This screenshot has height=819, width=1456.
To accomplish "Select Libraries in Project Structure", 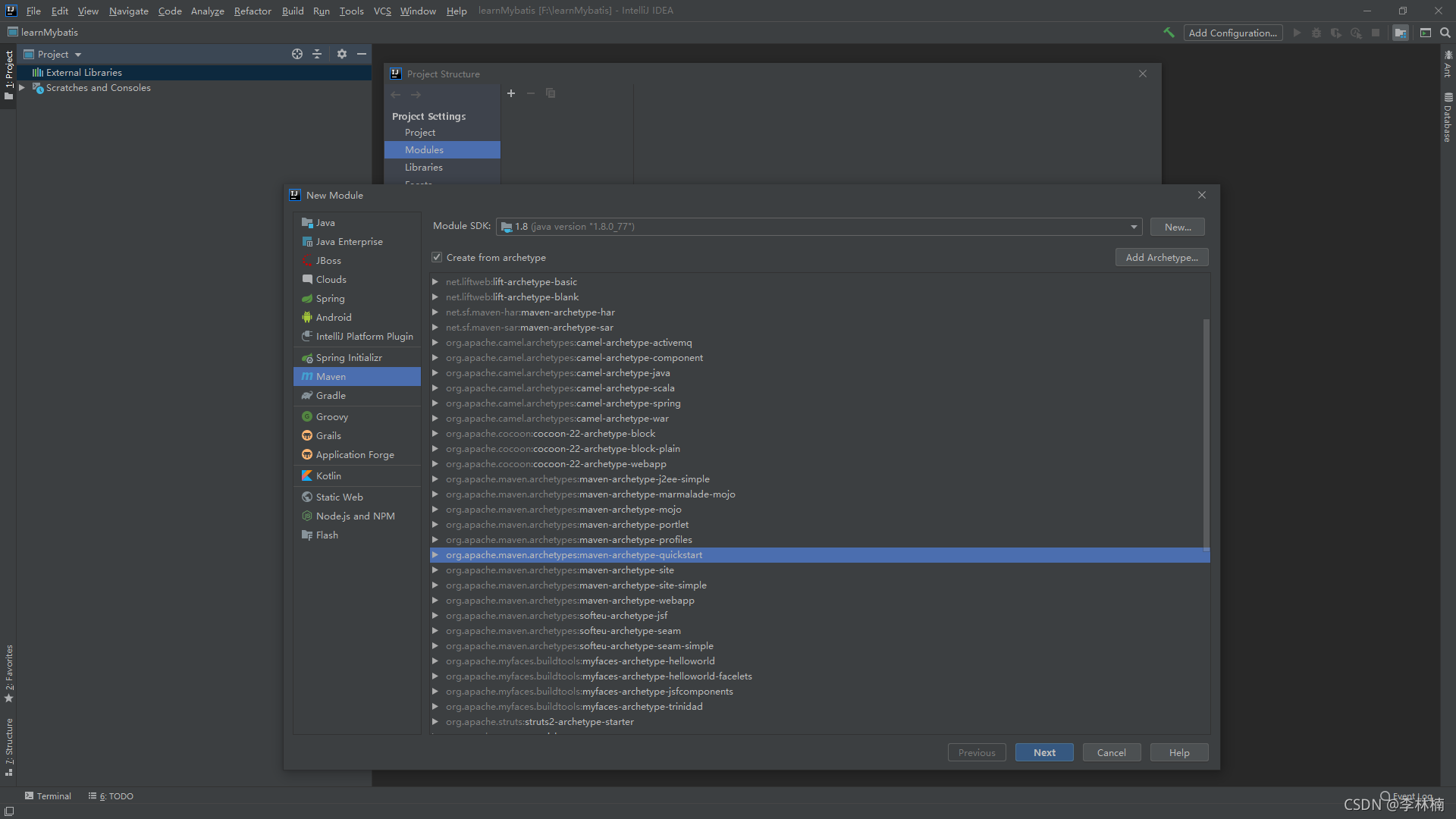I will 442,167.
